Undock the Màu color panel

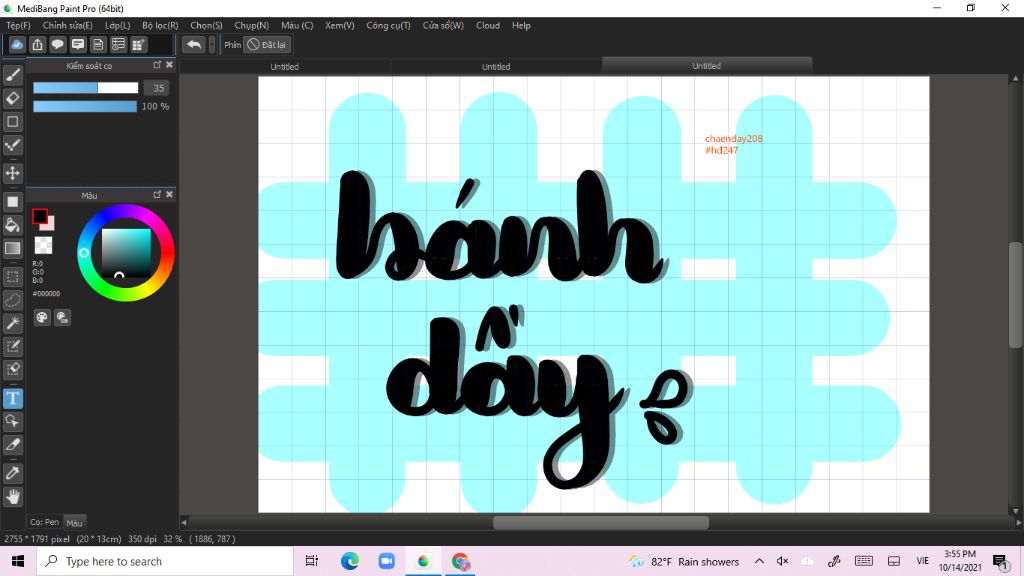coord(157,195)
